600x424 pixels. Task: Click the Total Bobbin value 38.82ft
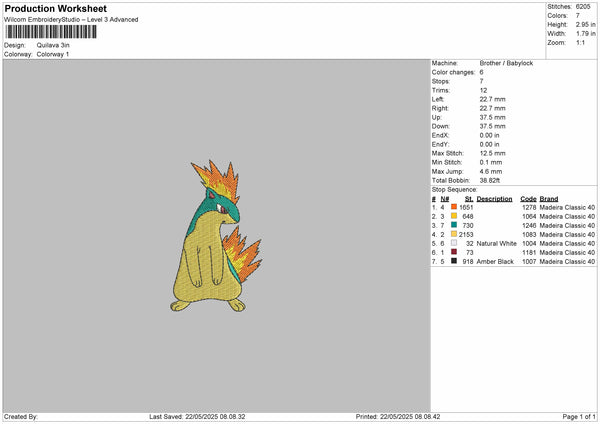(490, 180)
